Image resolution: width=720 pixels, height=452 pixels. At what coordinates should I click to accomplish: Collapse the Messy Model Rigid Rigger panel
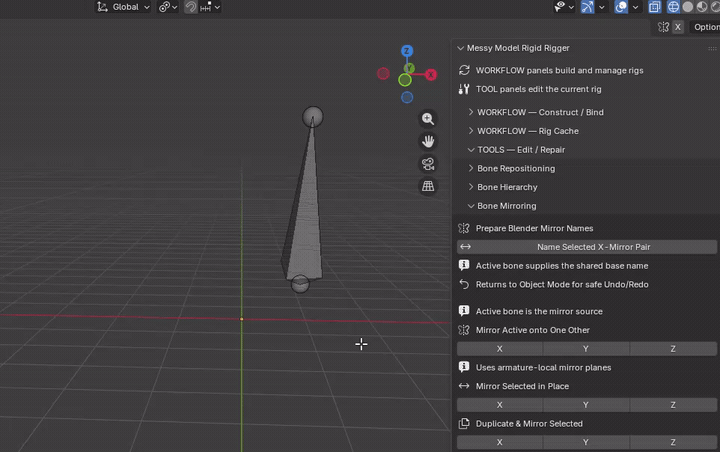coord(461,48)
